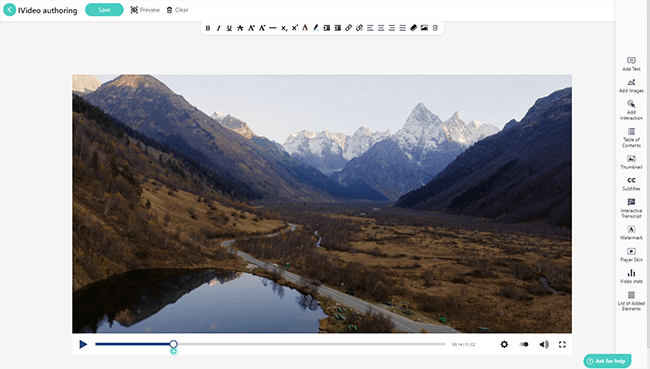This screenshot has height=369, width=650.
Task: Justify text alignment
Action: (403, 28)
